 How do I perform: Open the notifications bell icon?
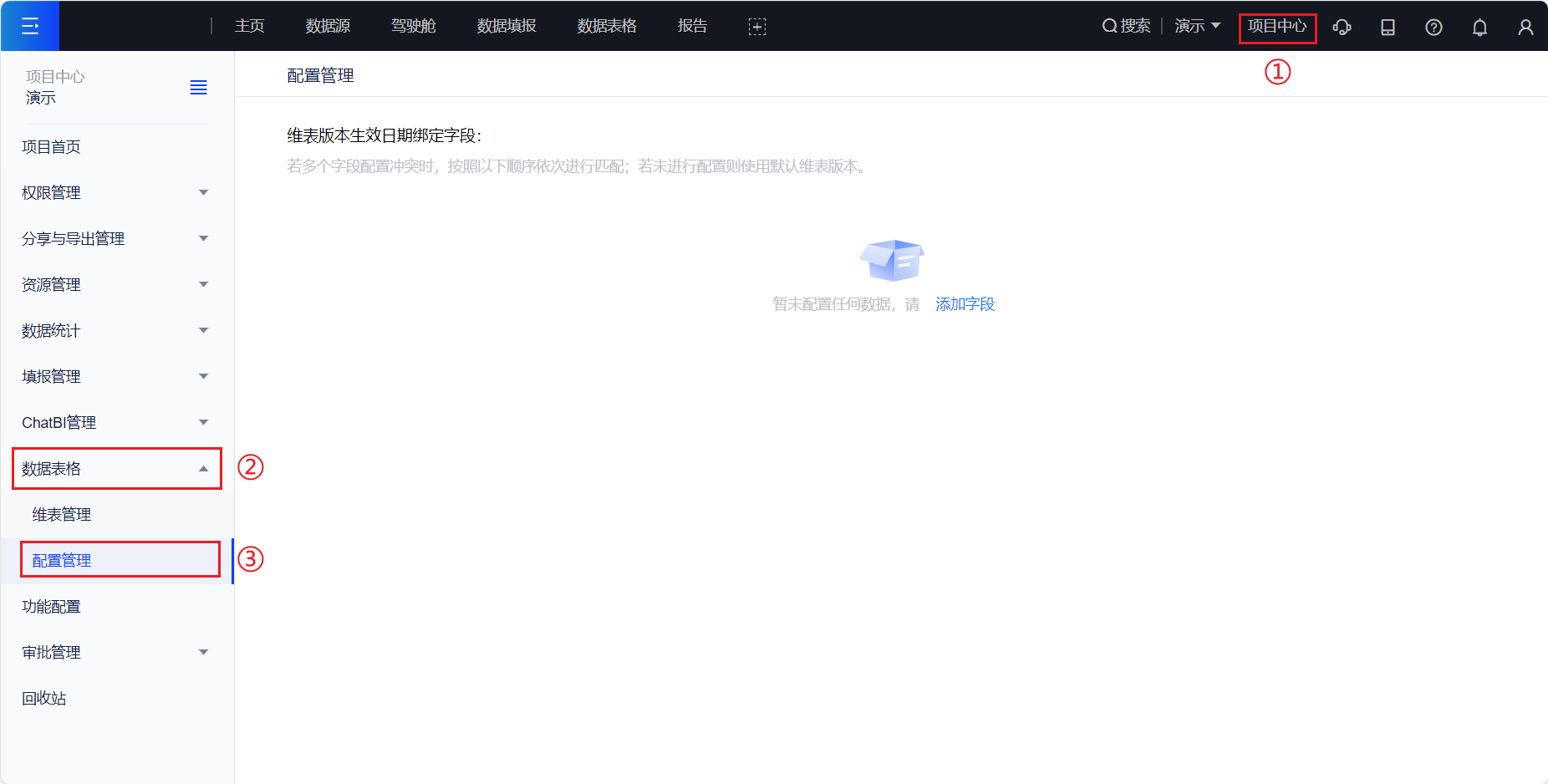[x=1479, y=27]
